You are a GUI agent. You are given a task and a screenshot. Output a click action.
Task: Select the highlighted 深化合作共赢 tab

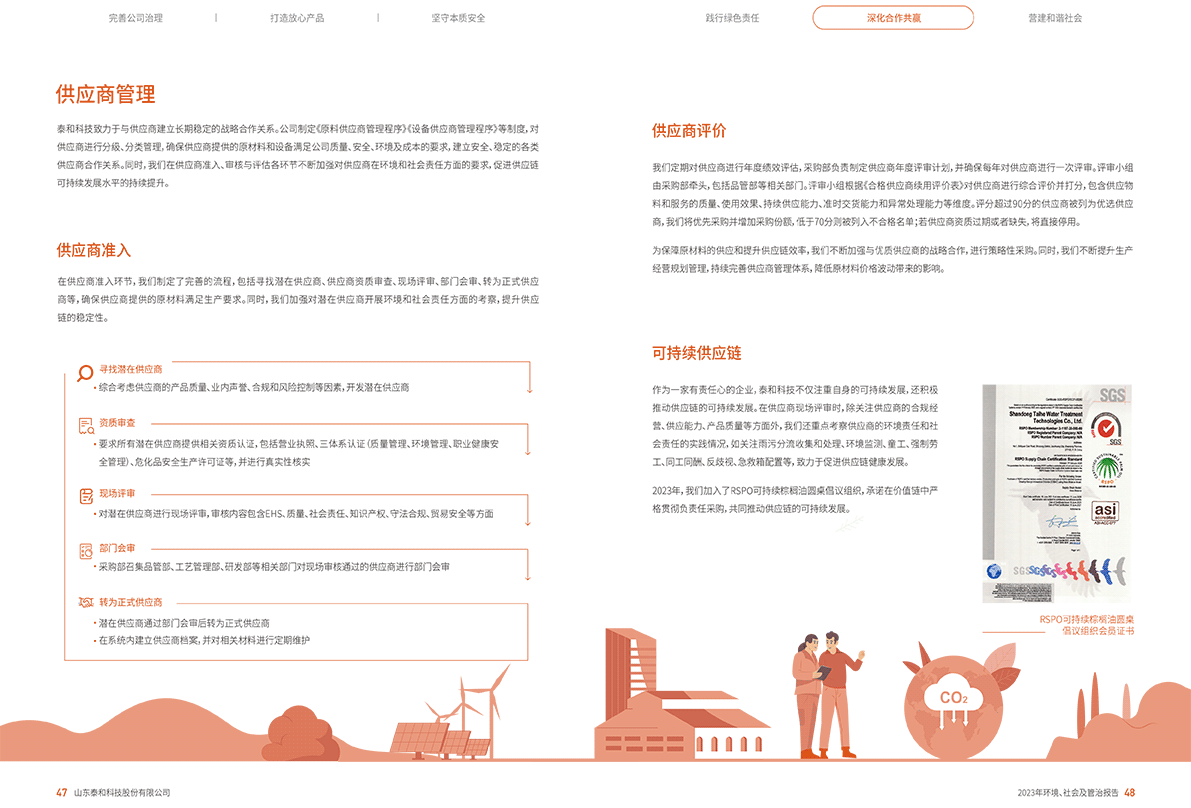(x=893, y=18)
